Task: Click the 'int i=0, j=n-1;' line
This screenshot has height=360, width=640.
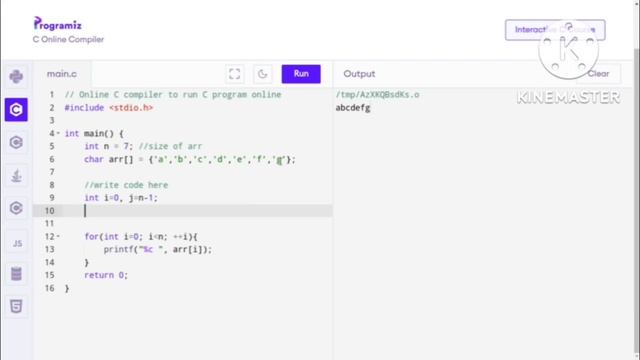Action: (121, 198)
